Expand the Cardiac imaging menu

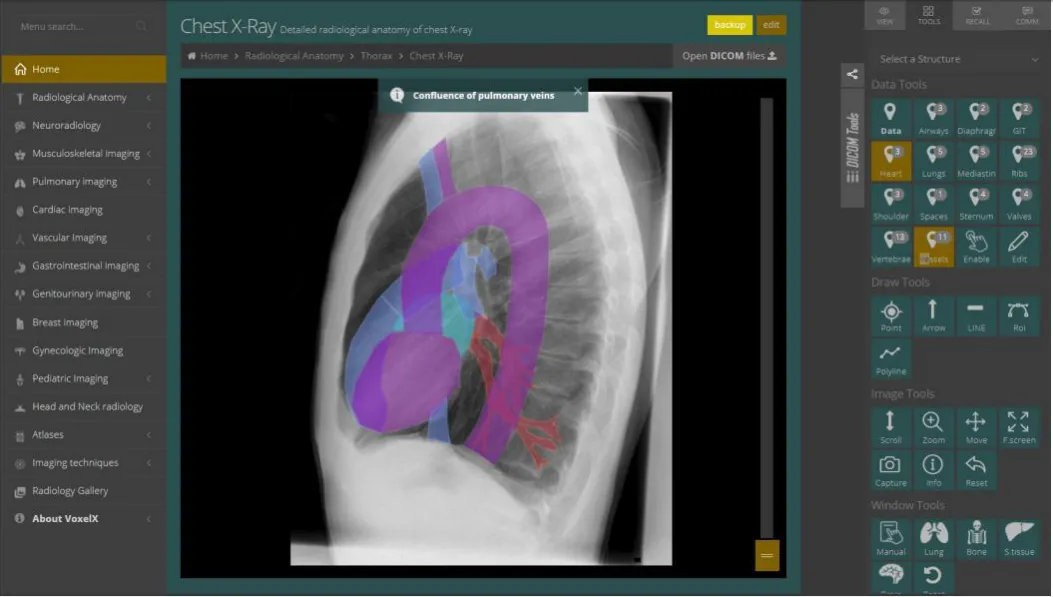[x=83, y=210]
